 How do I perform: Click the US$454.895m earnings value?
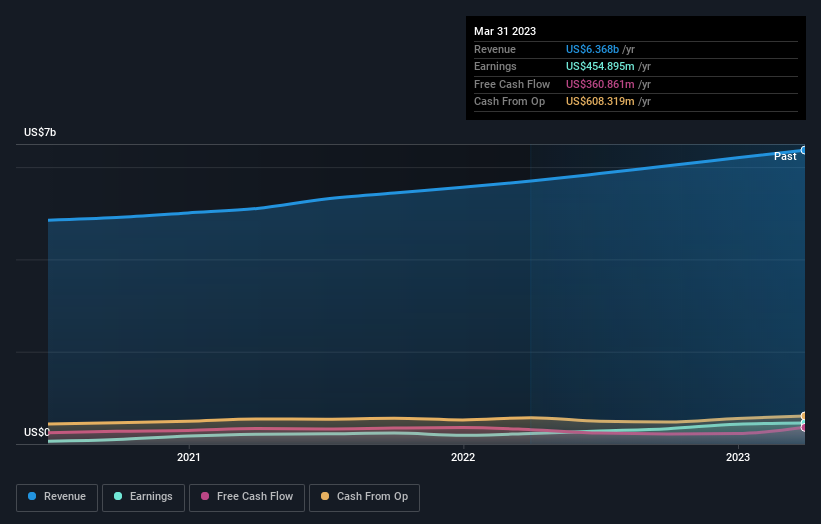point(600,66)
